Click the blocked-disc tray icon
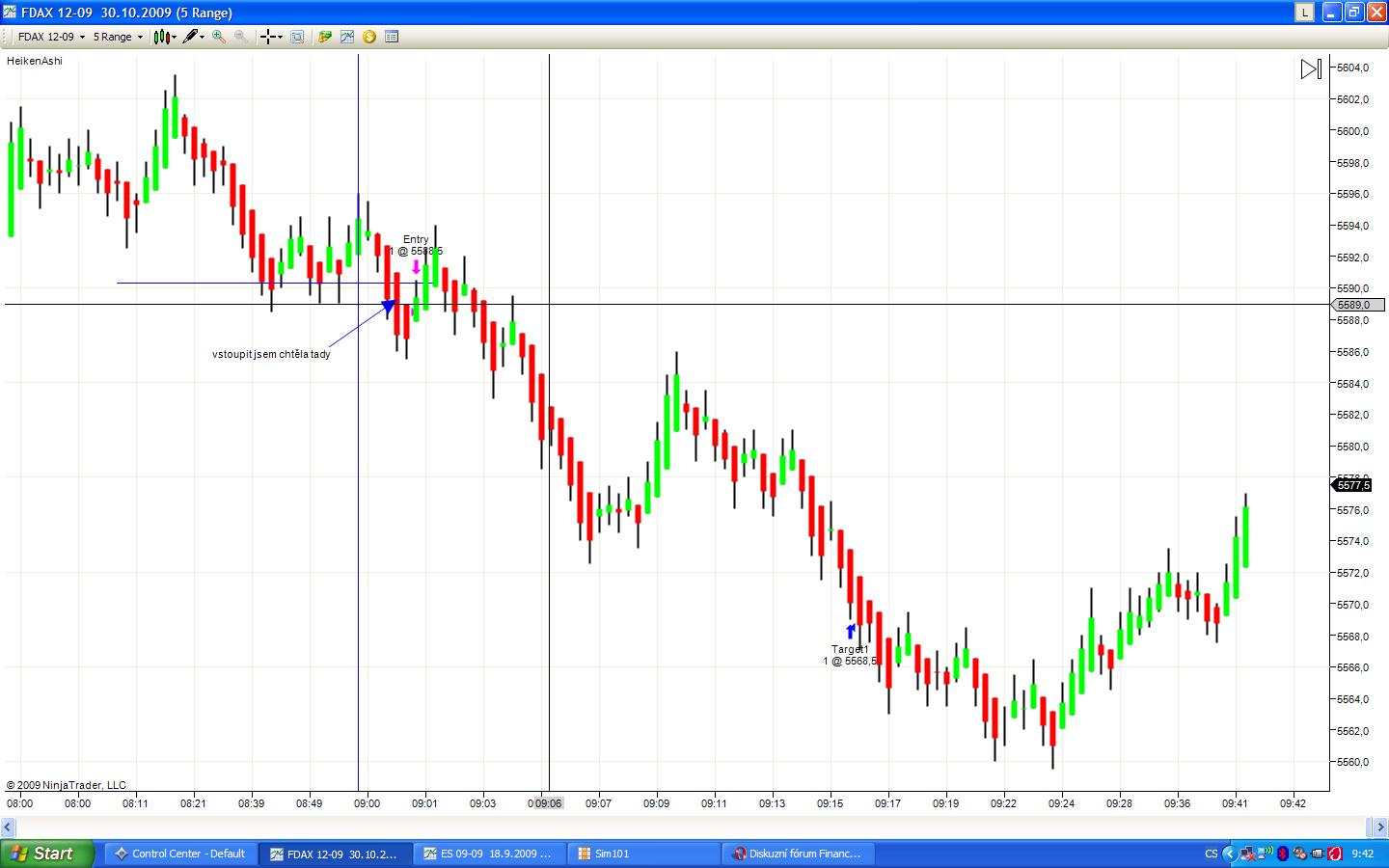Viewport: 1389px width, 868px height. tap(1300, 854)
